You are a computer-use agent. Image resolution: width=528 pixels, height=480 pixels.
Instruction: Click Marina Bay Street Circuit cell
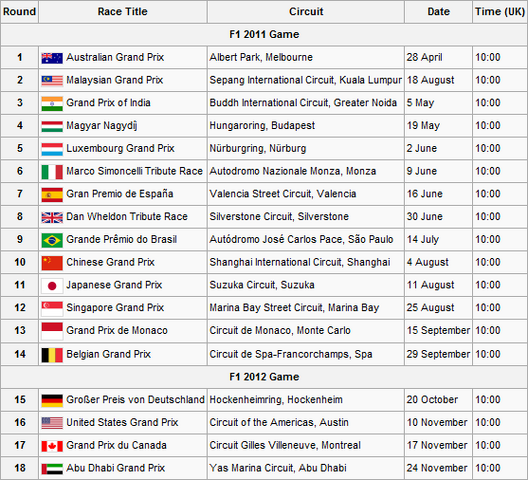coord(306,308)
